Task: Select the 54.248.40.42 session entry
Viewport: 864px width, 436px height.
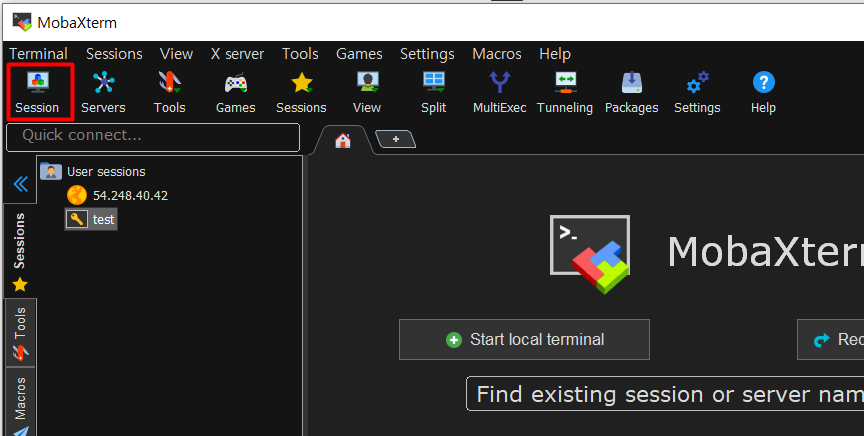Action: 130,195
